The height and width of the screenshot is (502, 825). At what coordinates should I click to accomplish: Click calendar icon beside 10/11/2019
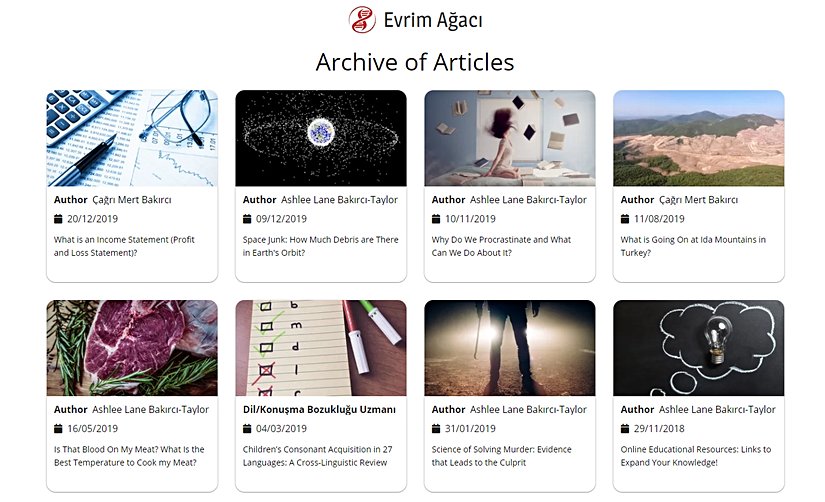[x=436, y=219]
